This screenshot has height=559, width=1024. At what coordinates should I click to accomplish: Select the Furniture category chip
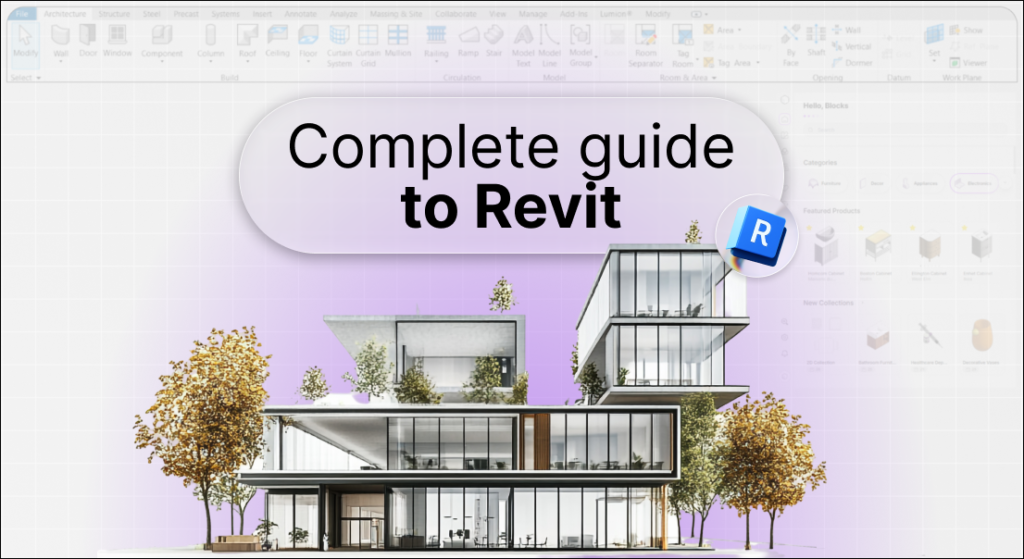(x=825, y=184)
